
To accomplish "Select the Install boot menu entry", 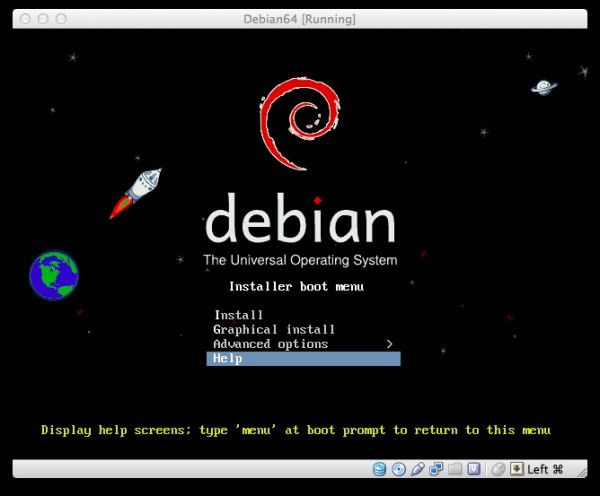I will pos(303,315).
